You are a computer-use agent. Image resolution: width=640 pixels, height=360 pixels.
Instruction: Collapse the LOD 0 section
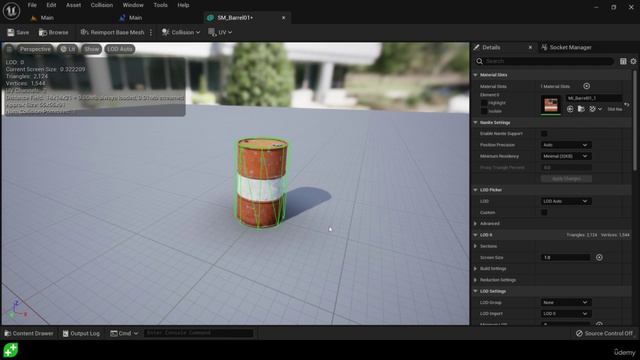click(475, 235)
